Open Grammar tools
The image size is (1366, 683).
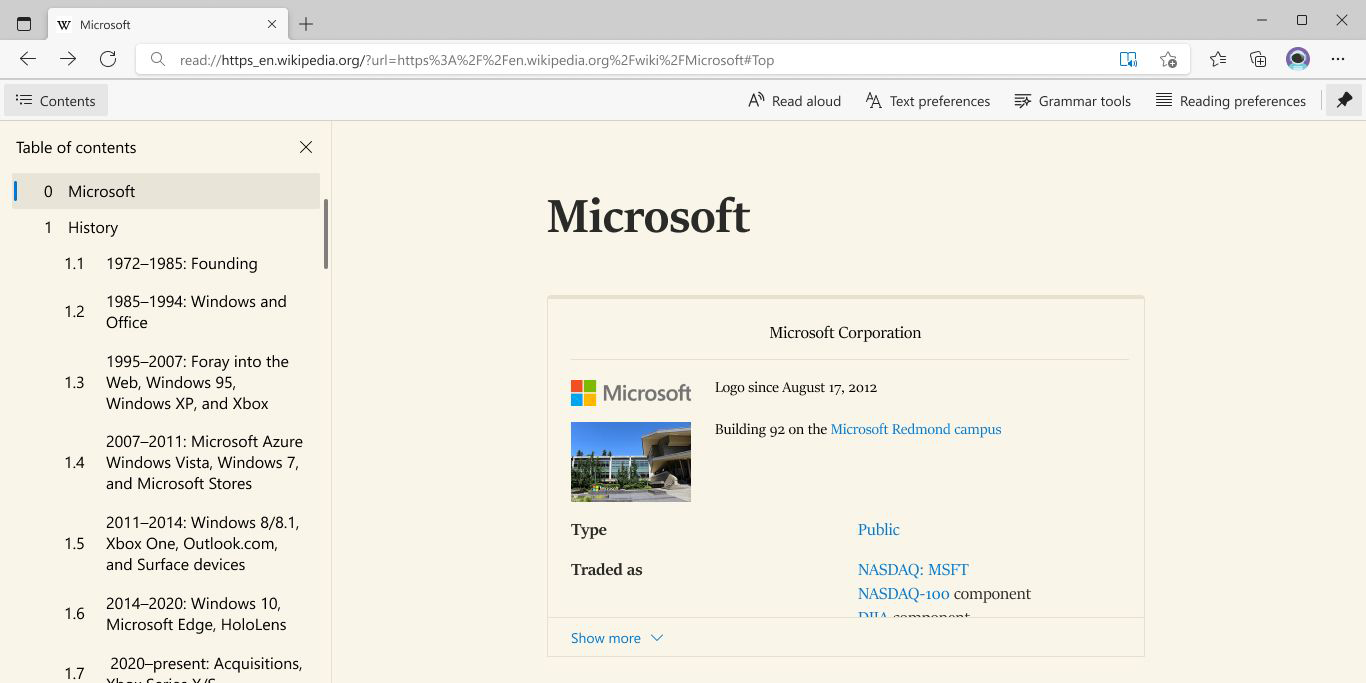[x=1072, y=100]
